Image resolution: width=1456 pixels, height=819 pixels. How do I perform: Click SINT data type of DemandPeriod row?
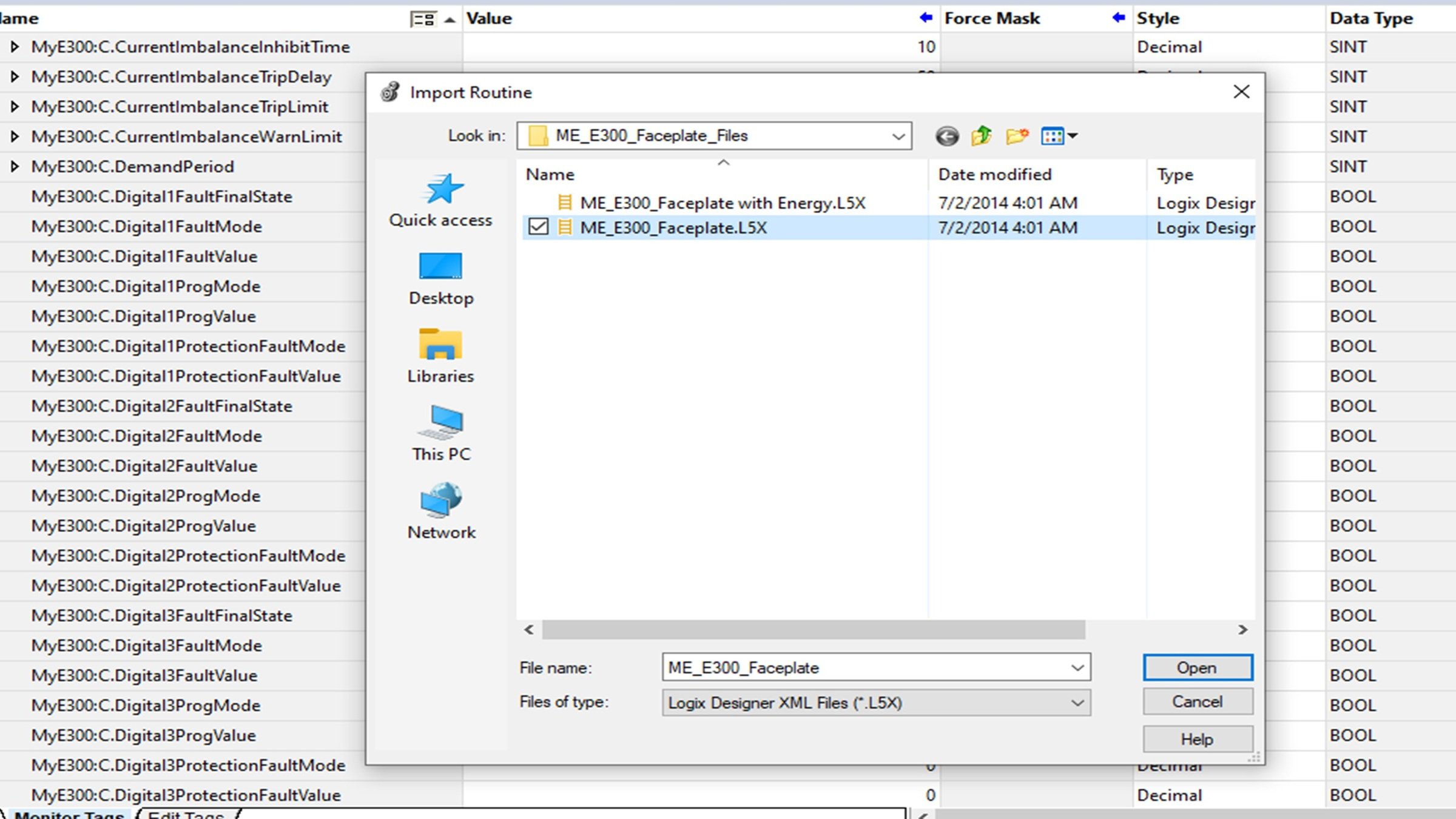pyautogui.click(x=1348, y=166)
